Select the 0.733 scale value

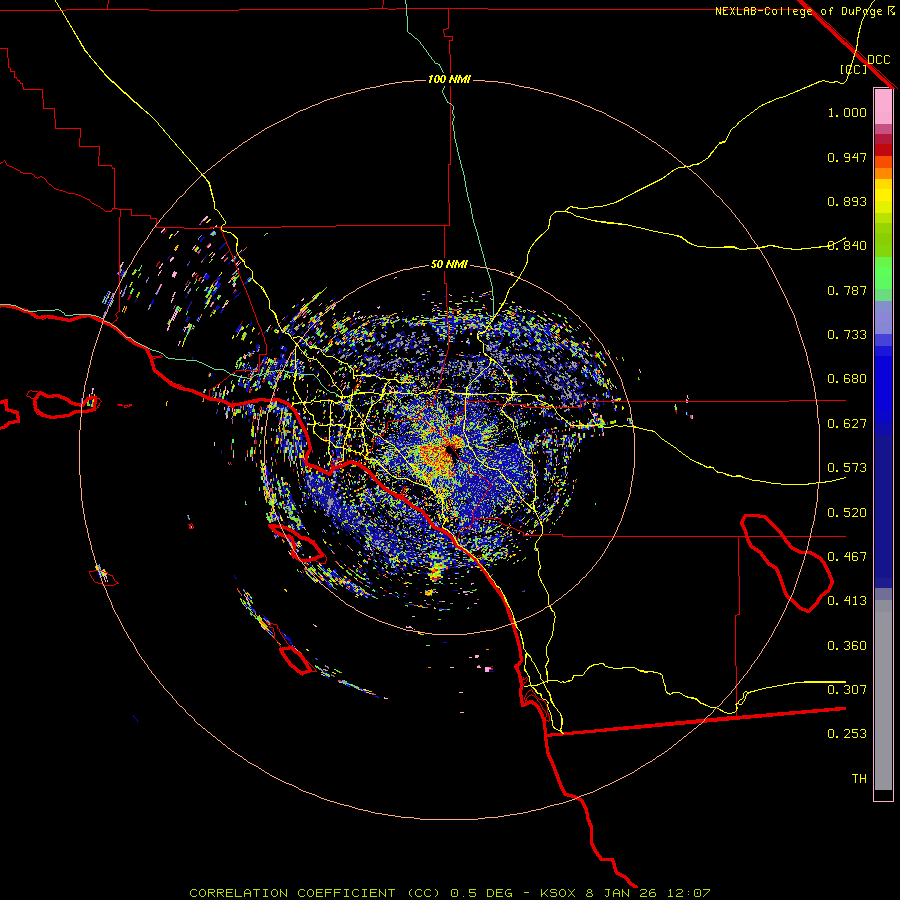[x=847, y=335]
